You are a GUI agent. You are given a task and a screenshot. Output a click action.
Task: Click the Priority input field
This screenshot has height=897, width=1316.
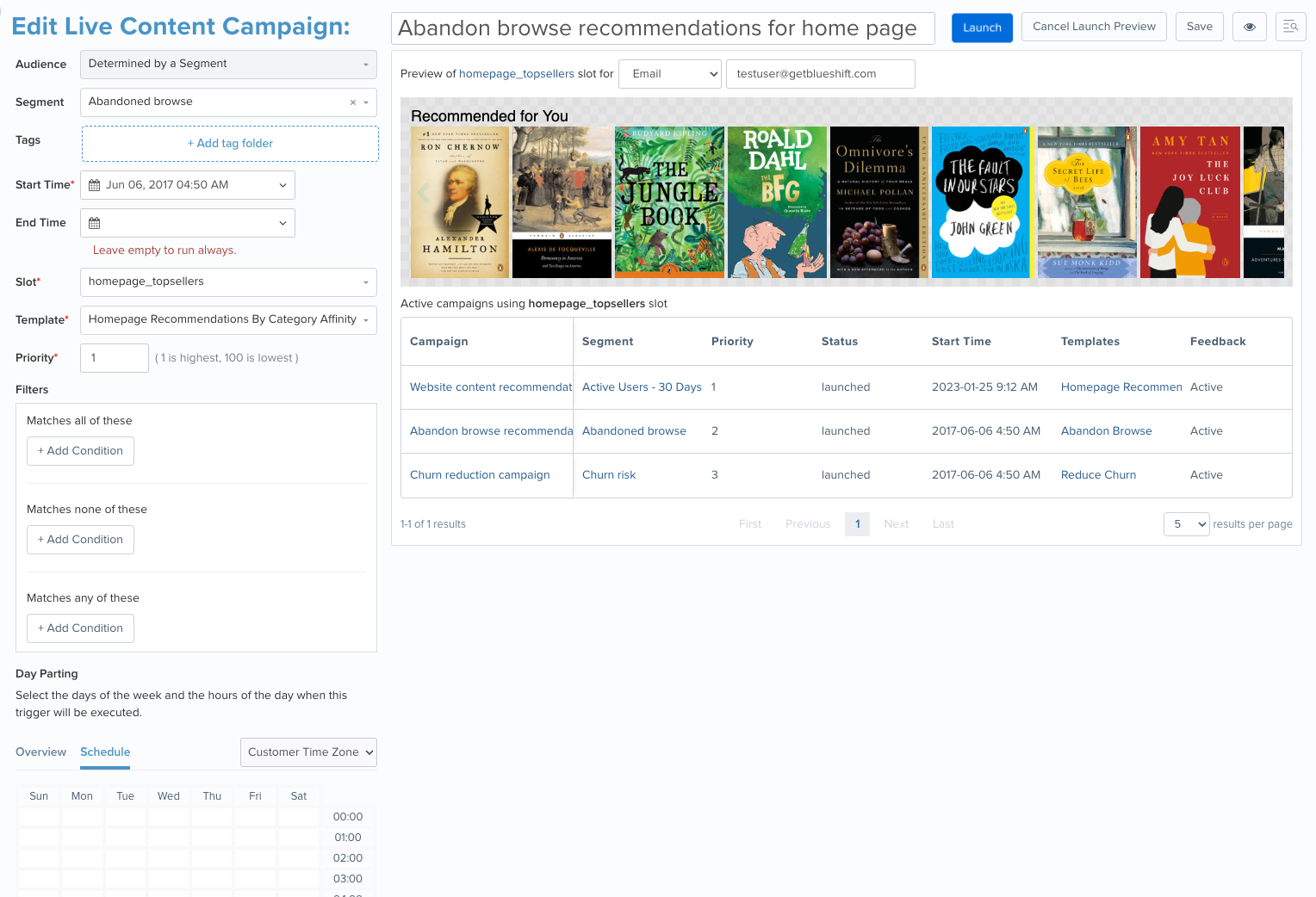point(115,358)
